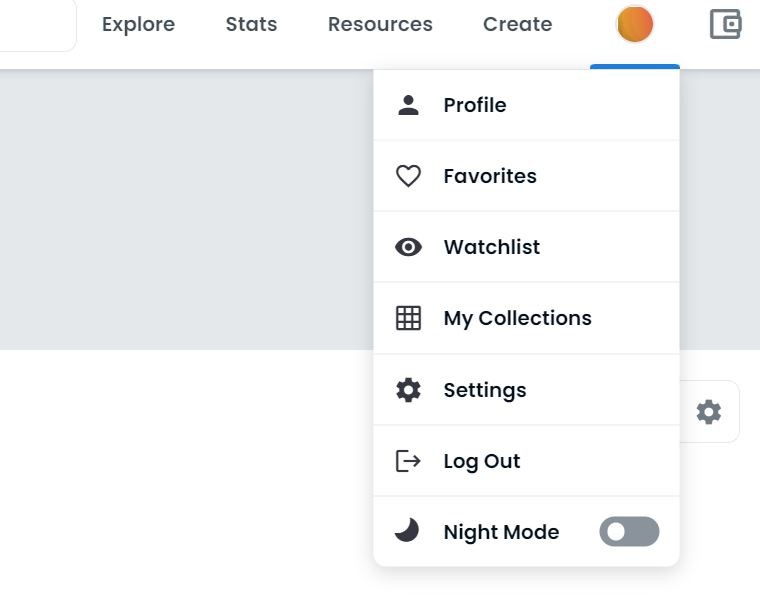Viewport: 760px width, 610px height.
Task: Click the gear icon beside Settings menu entry
Action: pos(408,390)
